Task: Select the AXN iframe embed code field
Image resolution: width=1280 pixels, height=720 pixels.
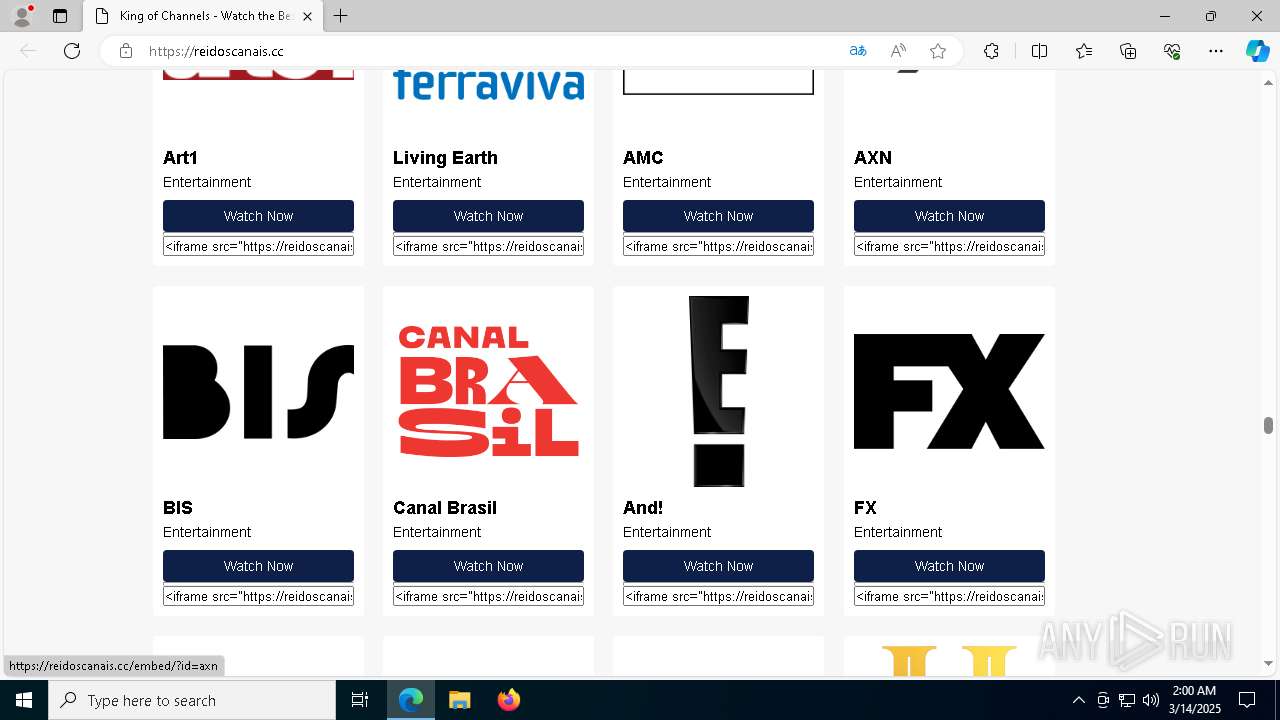Action: 949,246
